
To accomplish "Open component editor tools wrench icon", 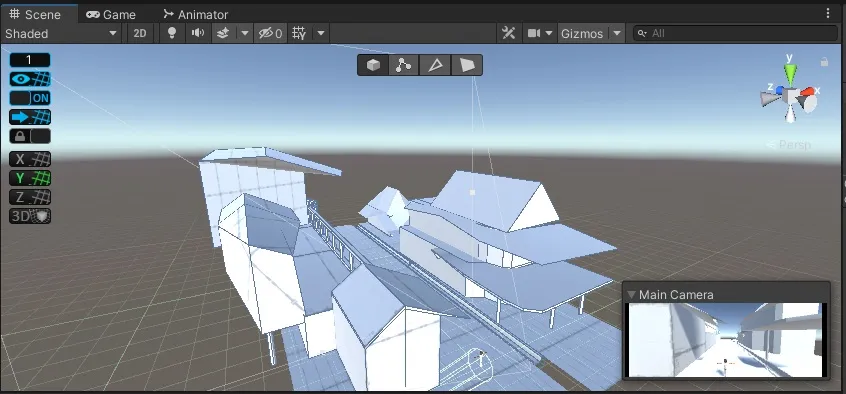I will [x=508, y=33].
